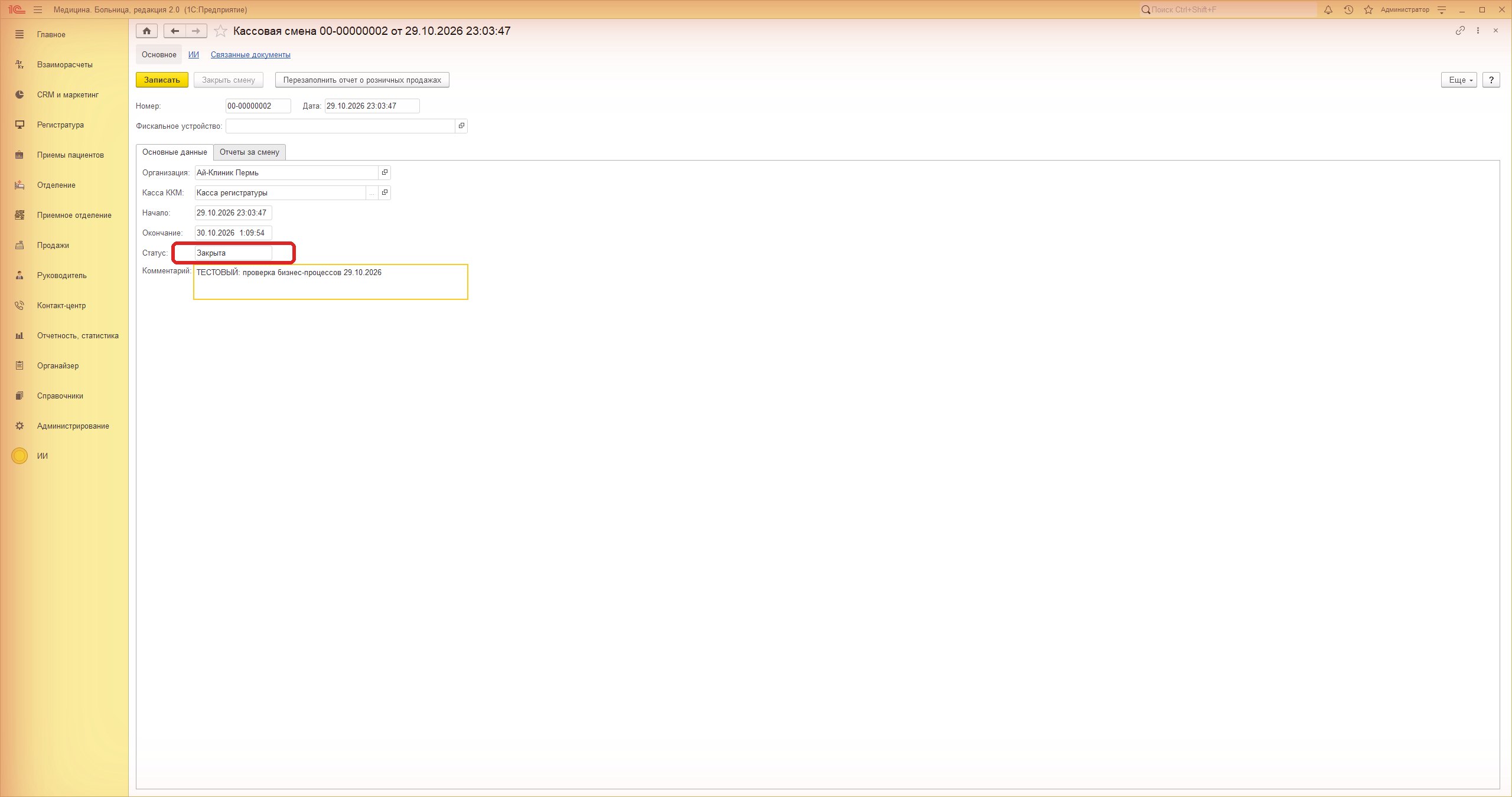Expand the Еще dropdown menu
The height and width of the screenshot is (797, 1512).
point(1459,80)
